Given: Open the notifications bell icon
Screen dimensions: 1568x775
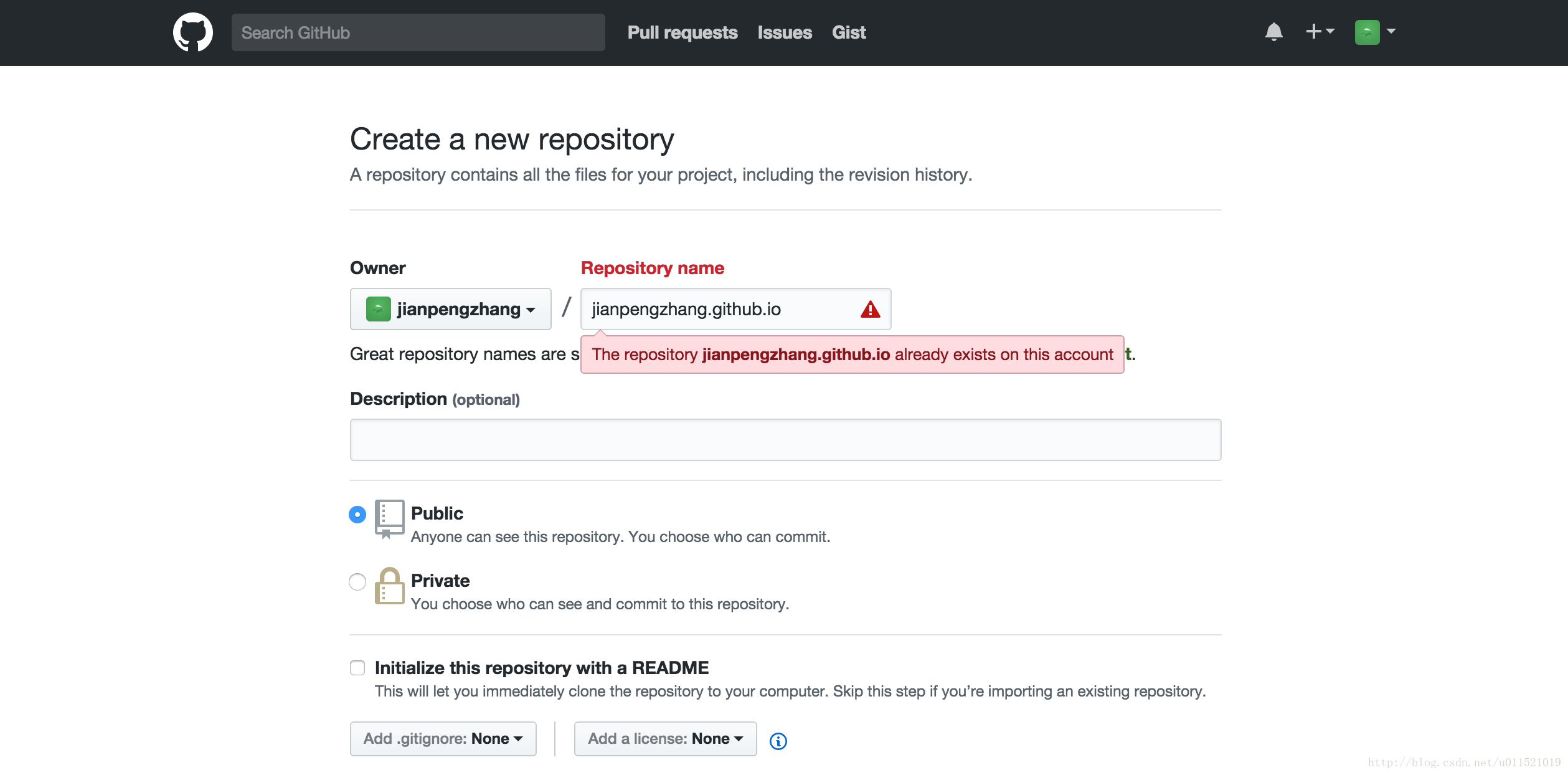Looking at the screenshot, I should click(x=1274, y=32).
